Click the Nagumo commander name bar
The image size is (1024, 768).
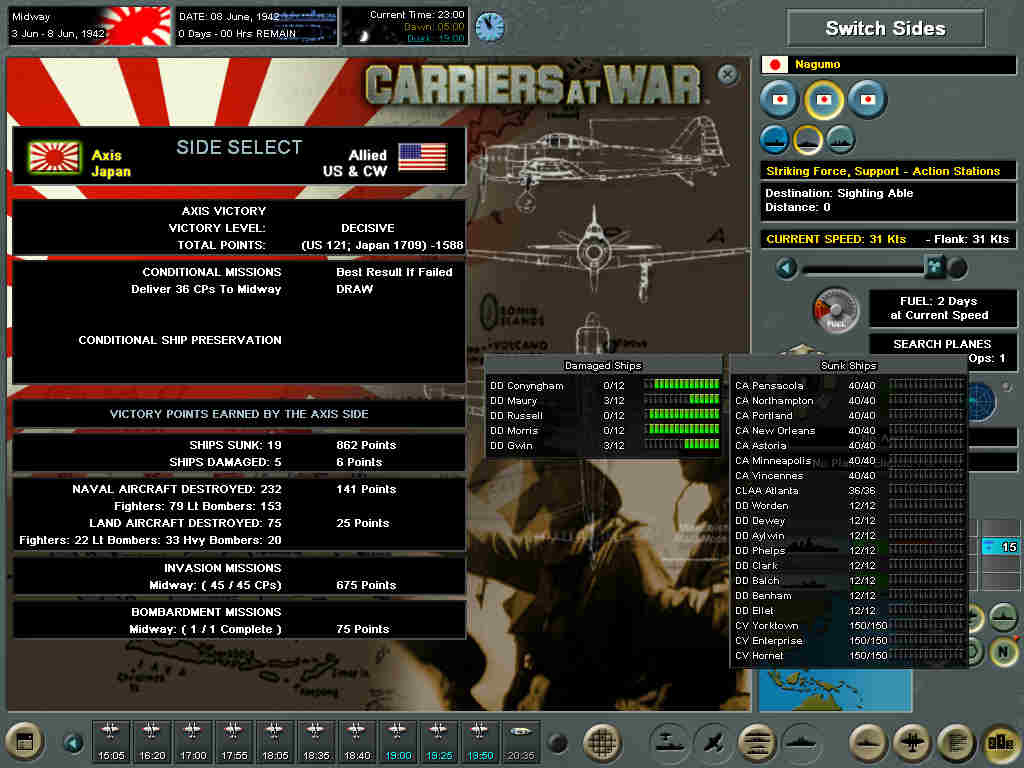[888, 65]
